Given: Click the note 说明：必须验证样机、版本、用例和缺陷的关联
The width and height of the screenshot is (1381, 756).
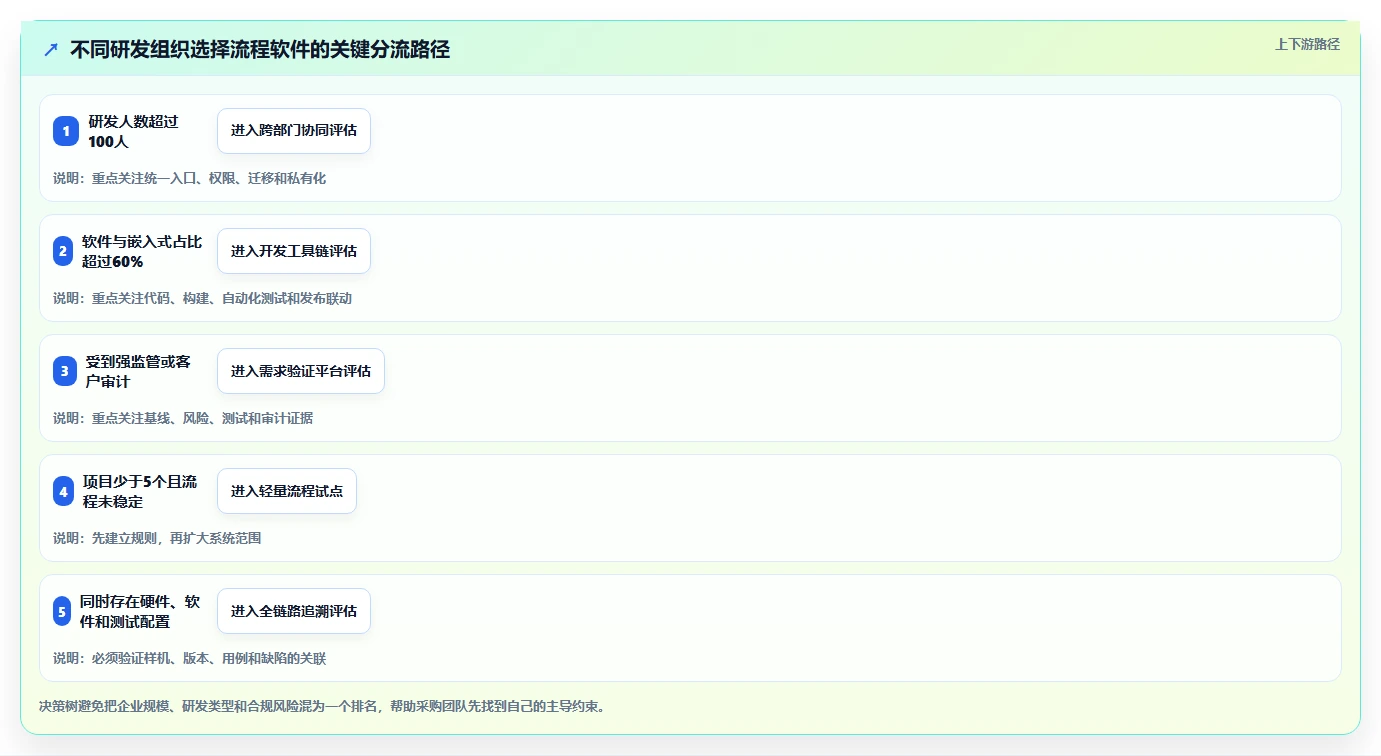Looking at the screenshot, I should 190,658.
